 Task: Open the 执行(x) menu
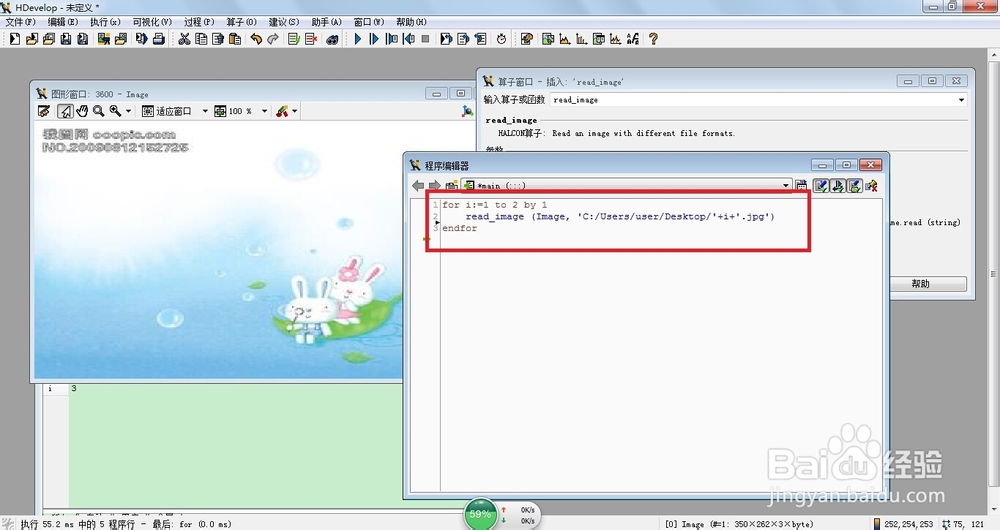coord(105,22)
